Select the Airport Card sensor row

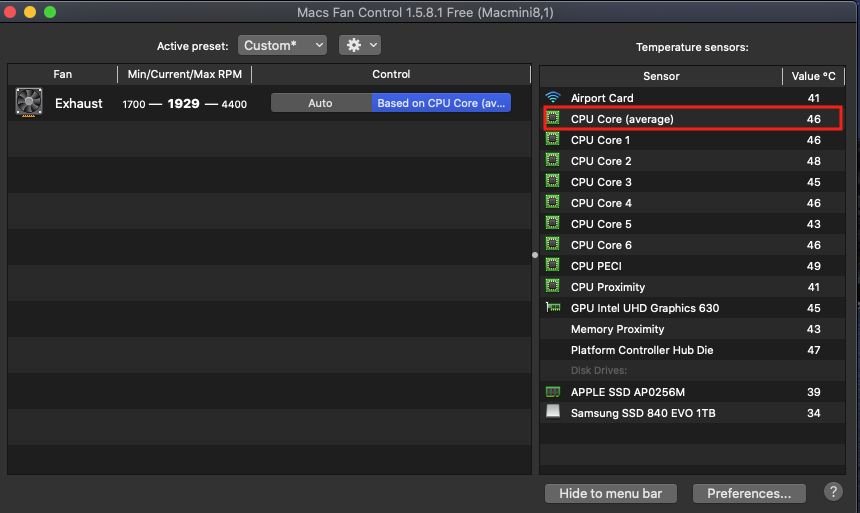point(692,98)
